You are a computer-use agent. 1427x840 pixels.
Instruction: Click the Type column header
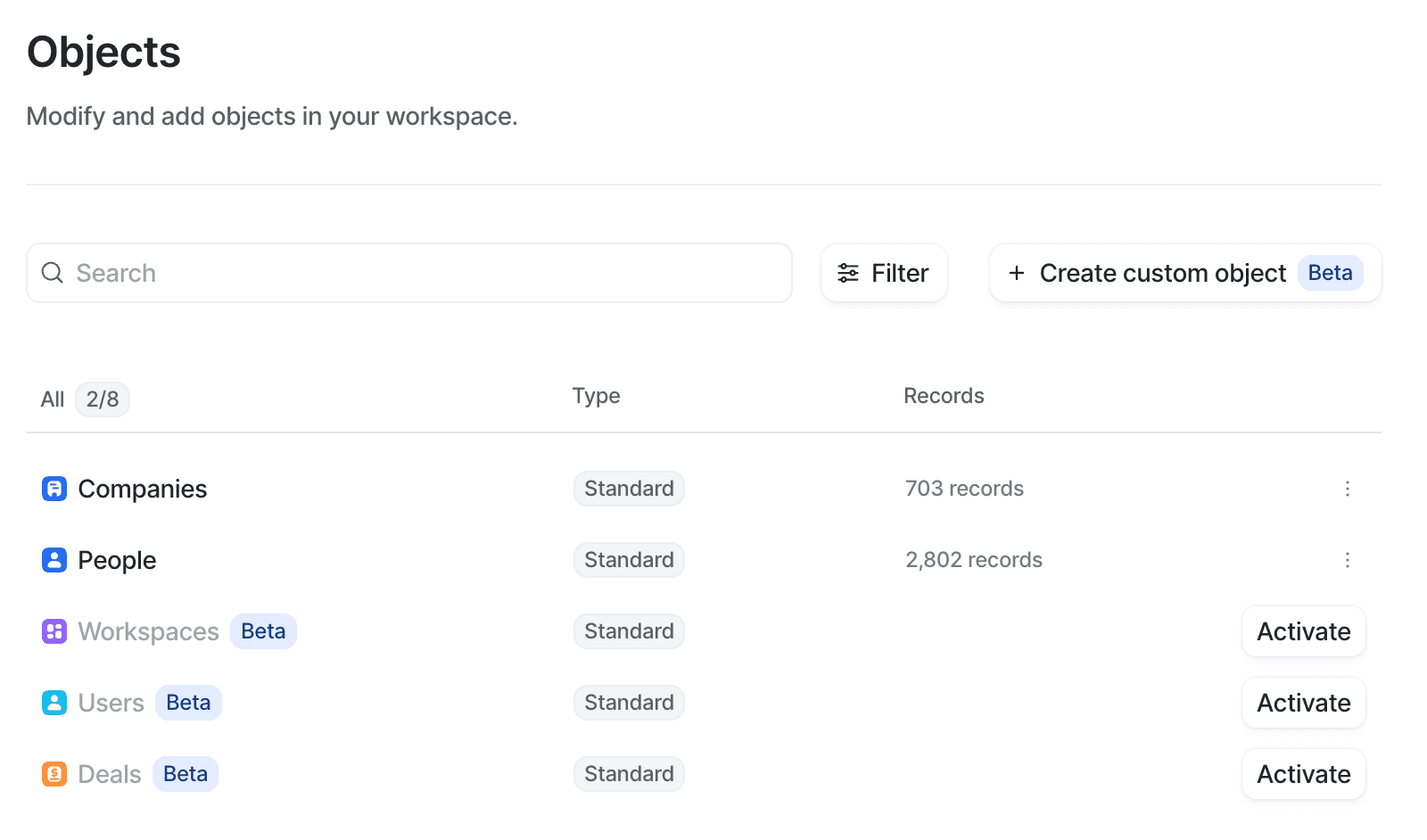596,396
